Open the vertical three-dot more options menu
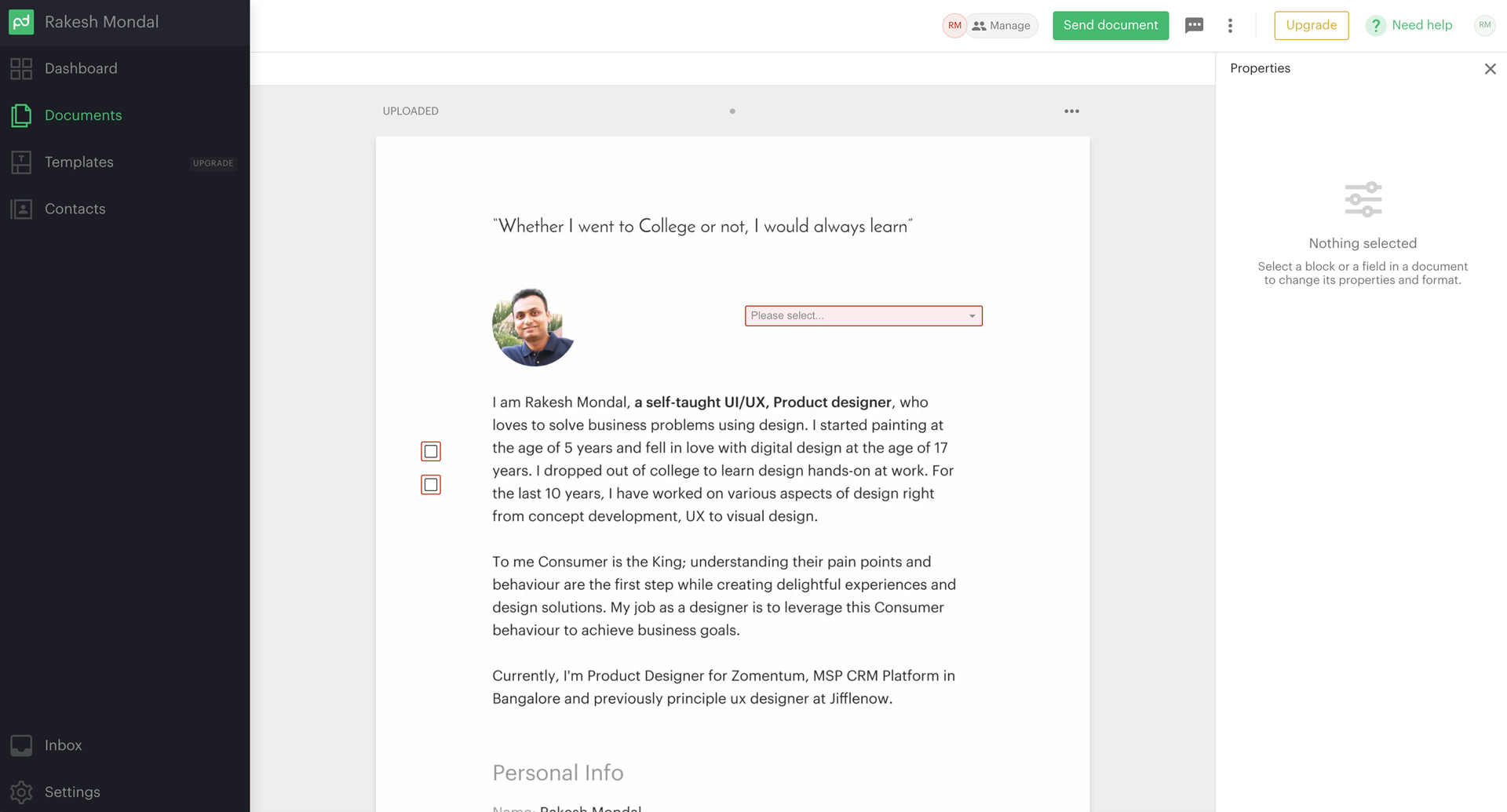 point(1230,26)
